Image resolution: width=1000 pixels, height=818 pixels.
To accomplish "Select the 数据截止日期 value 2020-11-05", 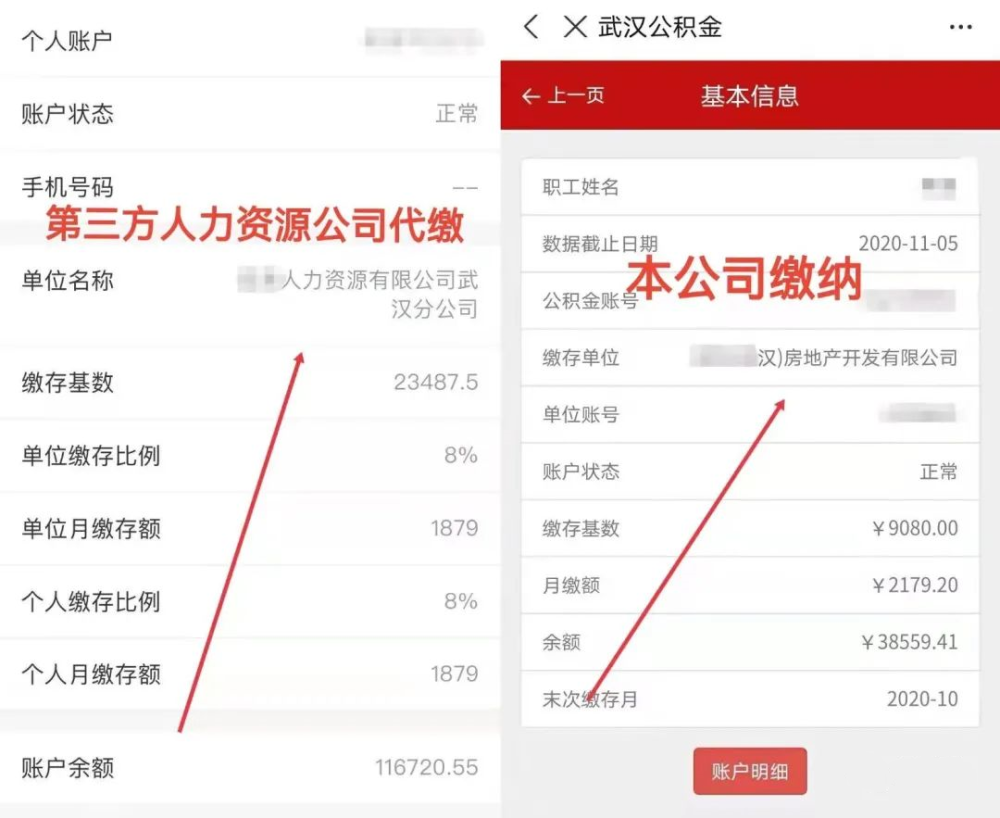I will (908, 244).
